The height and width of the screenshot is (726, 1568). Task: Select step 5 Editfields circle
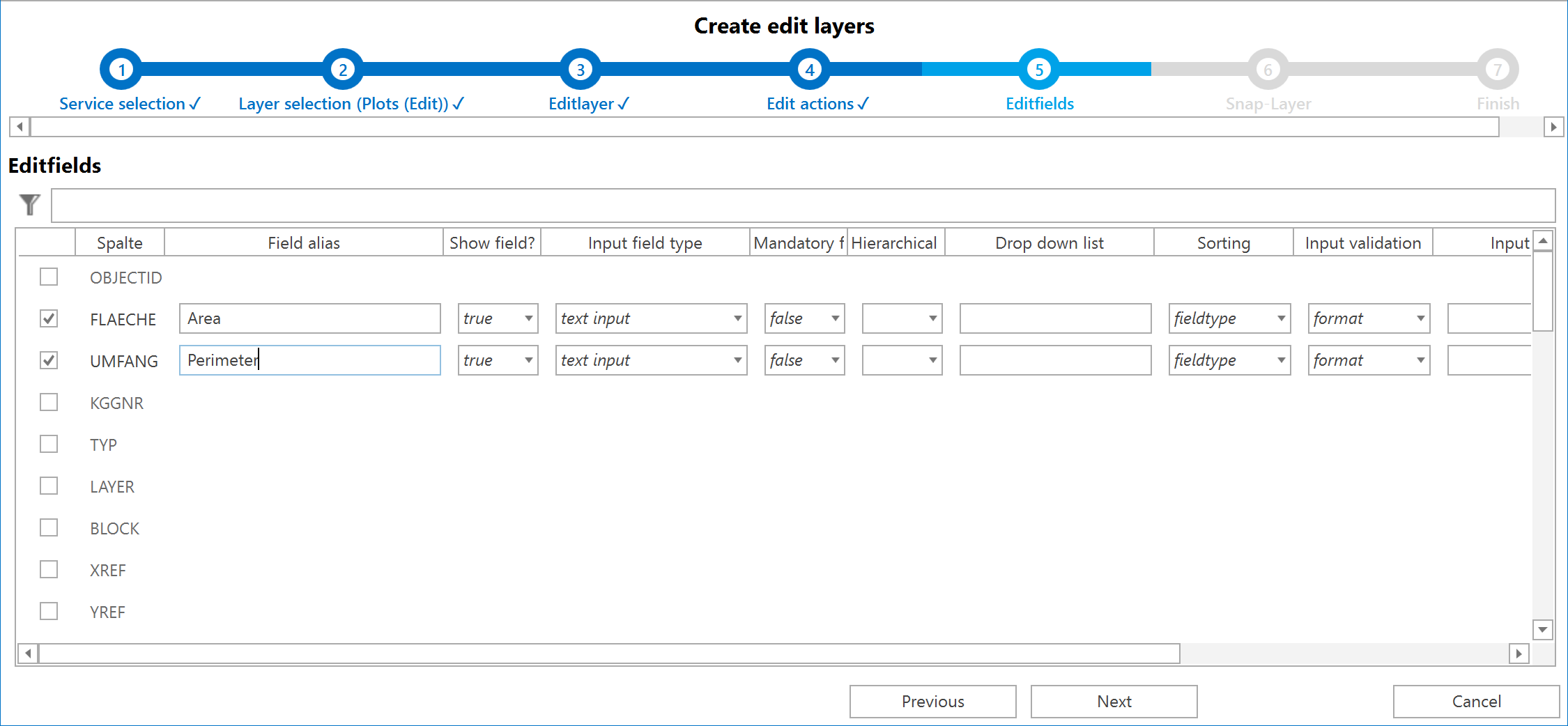[x=1039, y=68]
